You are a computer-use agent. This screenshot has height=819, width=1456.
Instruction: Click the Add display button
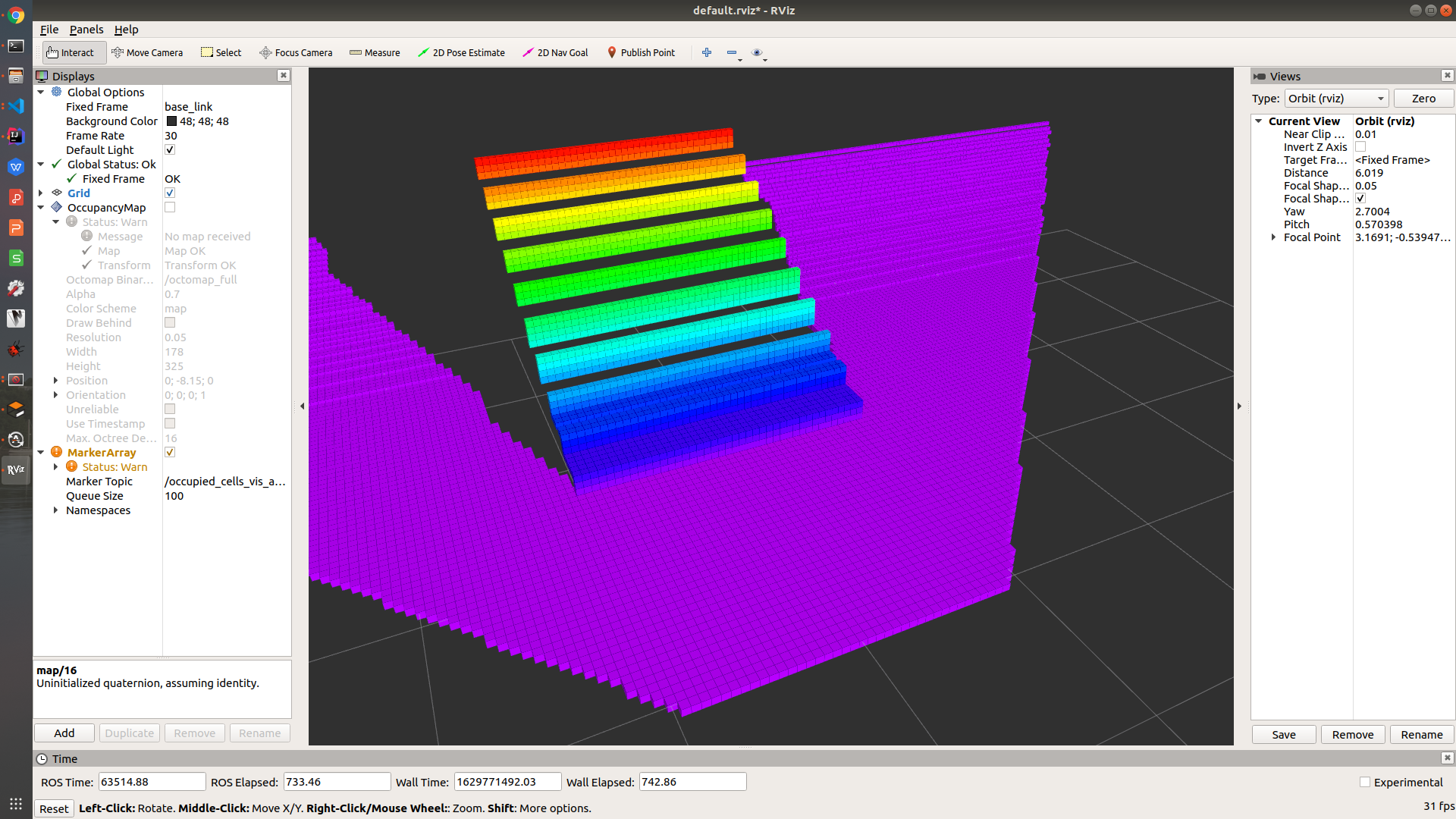tap(64, 733)
